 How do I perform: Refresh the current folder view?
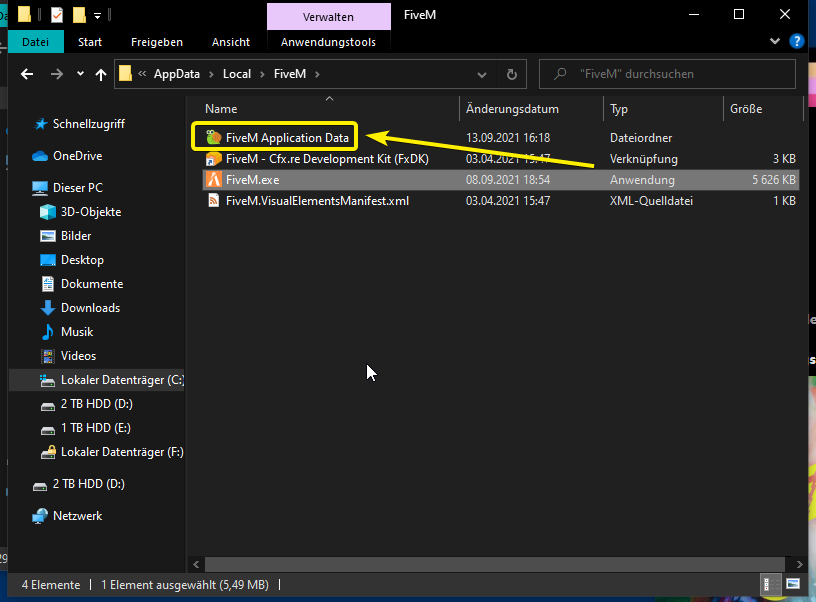point(512,74)
